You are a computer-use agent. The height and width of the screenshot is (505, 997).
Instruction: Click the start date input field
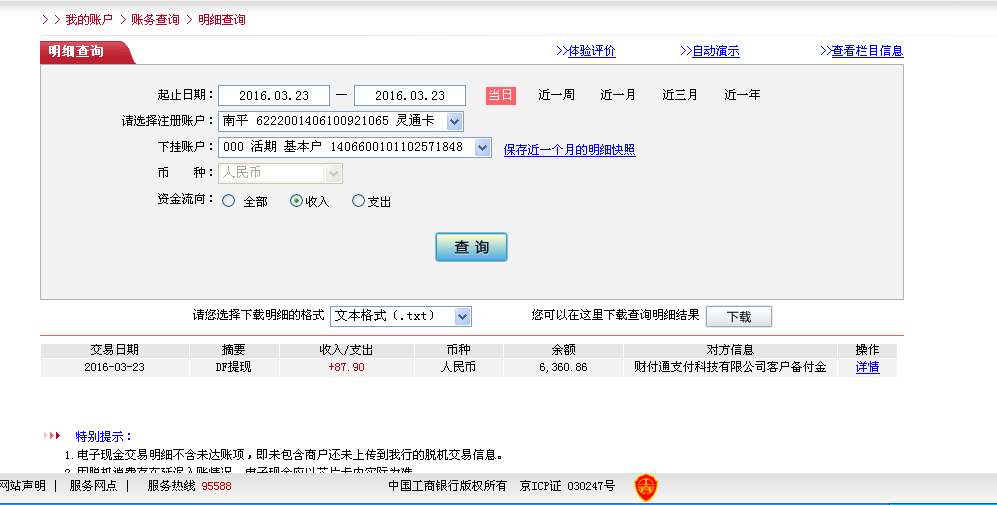(273, 95)
